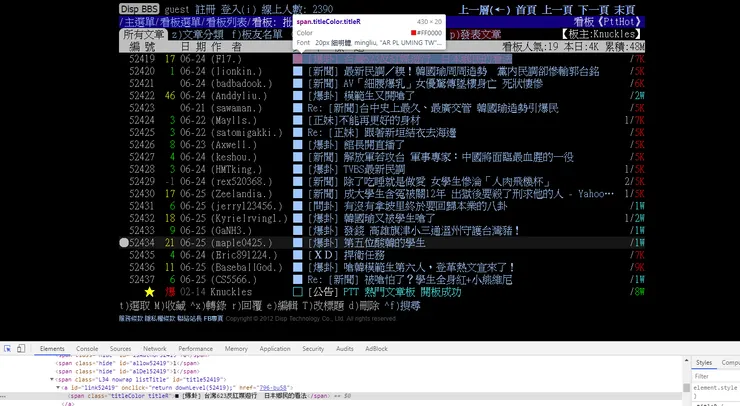Click the Elements panel vertical scrollbar thumb
The image size is (740, 406).
(x=687, y=388)
